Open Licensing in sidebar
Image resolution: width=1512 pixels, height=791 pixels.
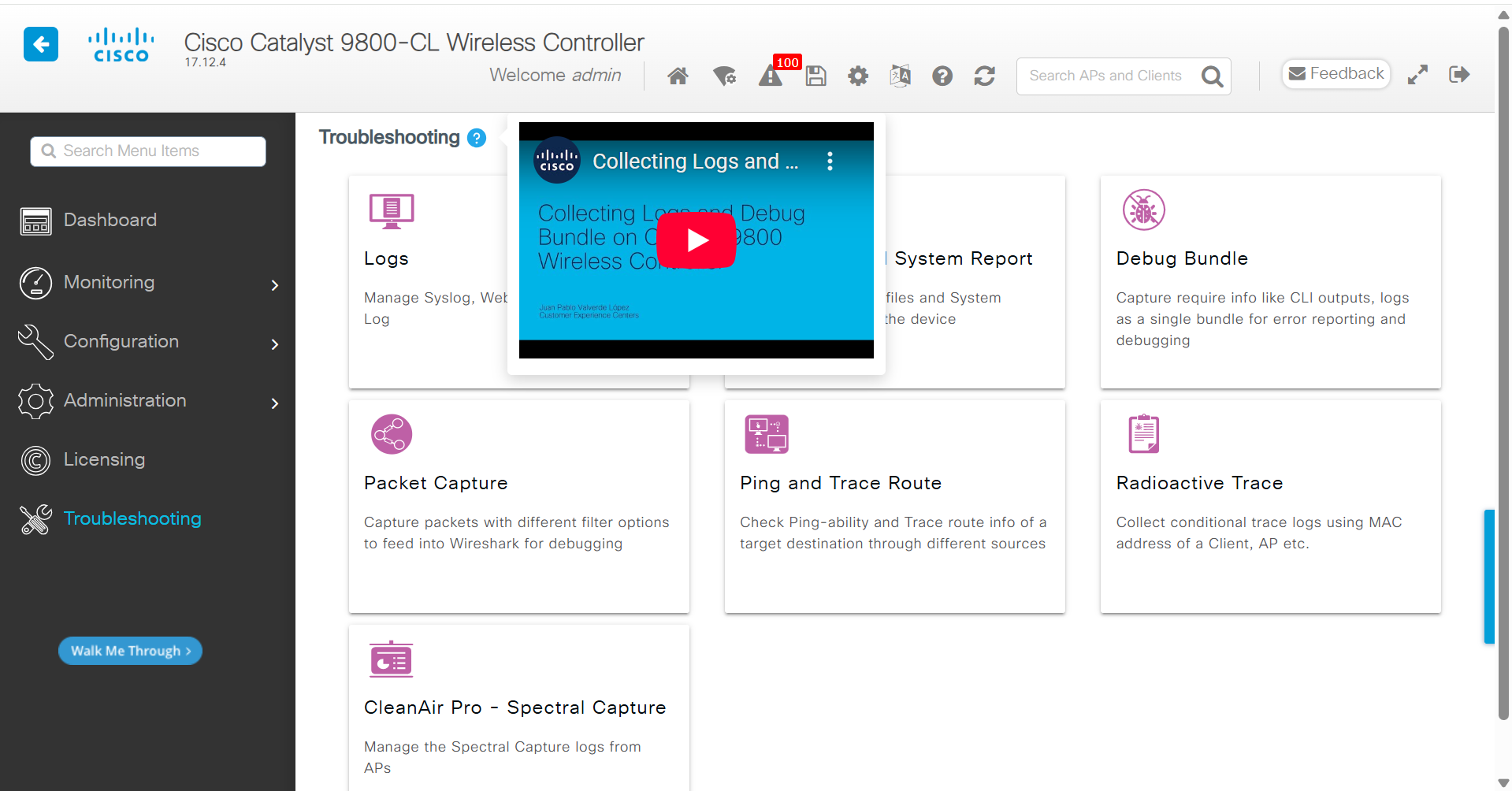tap(104, 459)
